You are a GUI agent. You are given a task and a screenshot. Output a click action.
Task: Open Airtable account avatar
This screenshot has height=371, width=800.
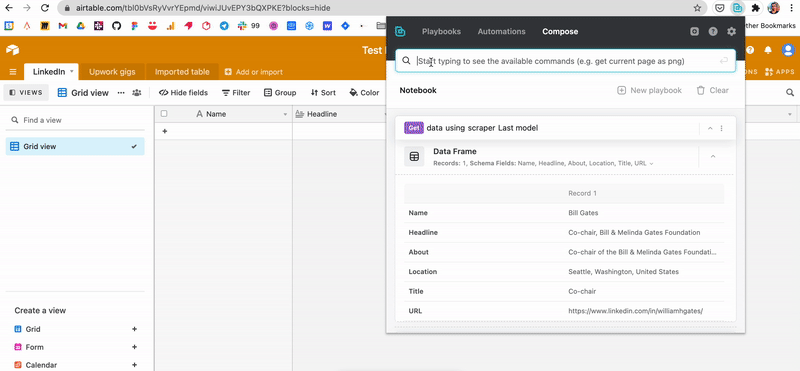(788, 50)
